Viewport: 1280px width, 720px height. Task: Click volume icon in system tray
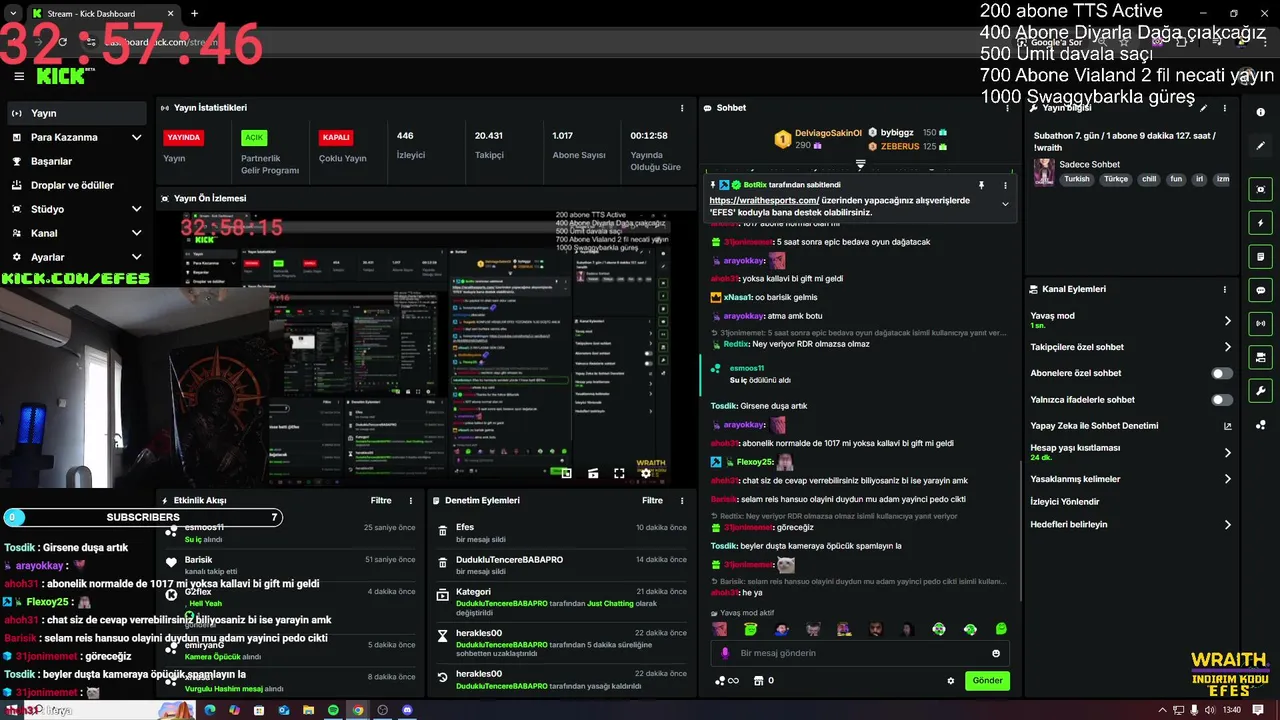point(1210,710)
